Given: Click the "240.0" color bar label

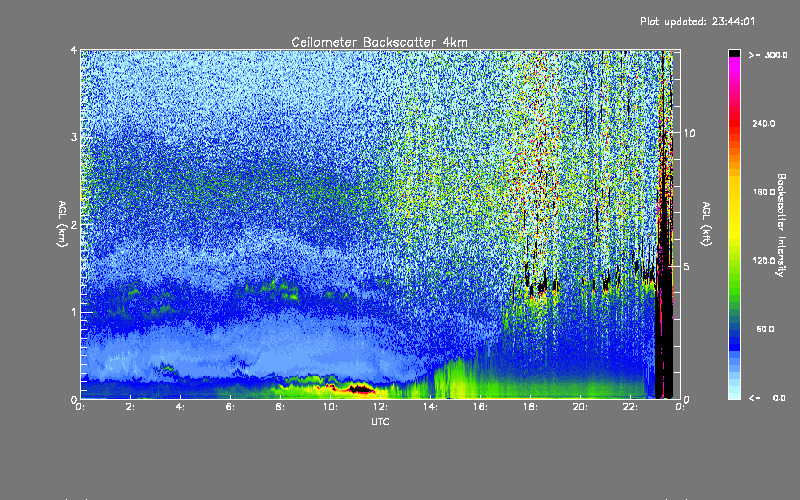Looking at the screenshot, I should [764, 124].
